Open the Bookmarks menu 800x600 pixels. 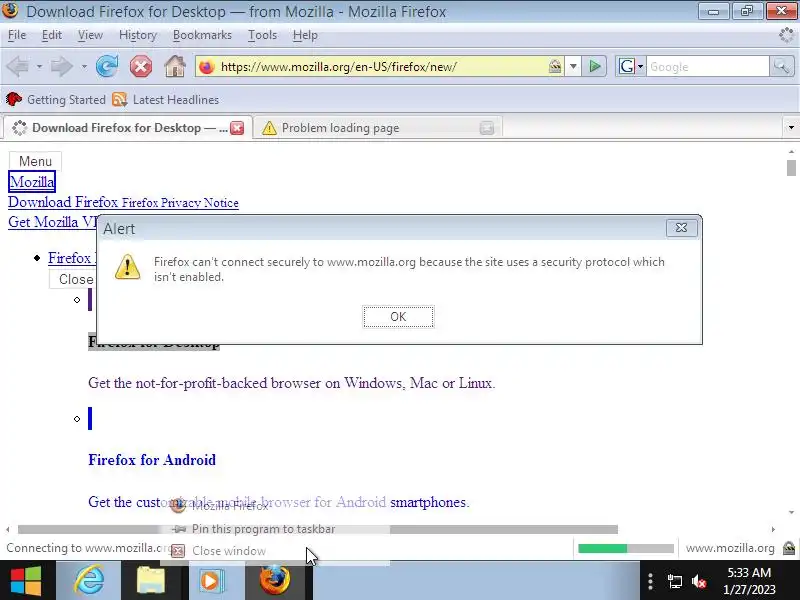click(202, 35)
